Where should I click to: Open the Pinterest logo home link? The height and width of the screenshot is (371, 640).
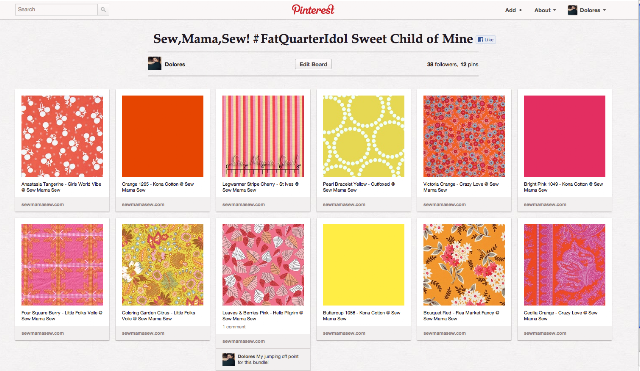(x=313, y=9)
